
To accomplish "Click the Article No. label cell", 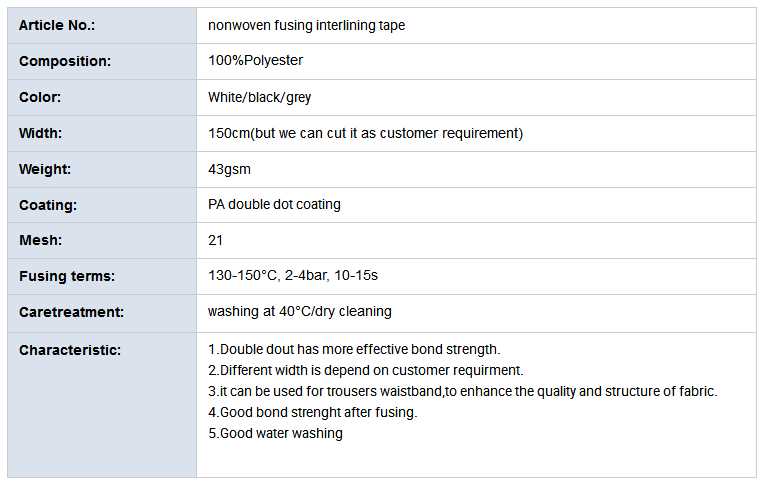I will pos(55,25).
